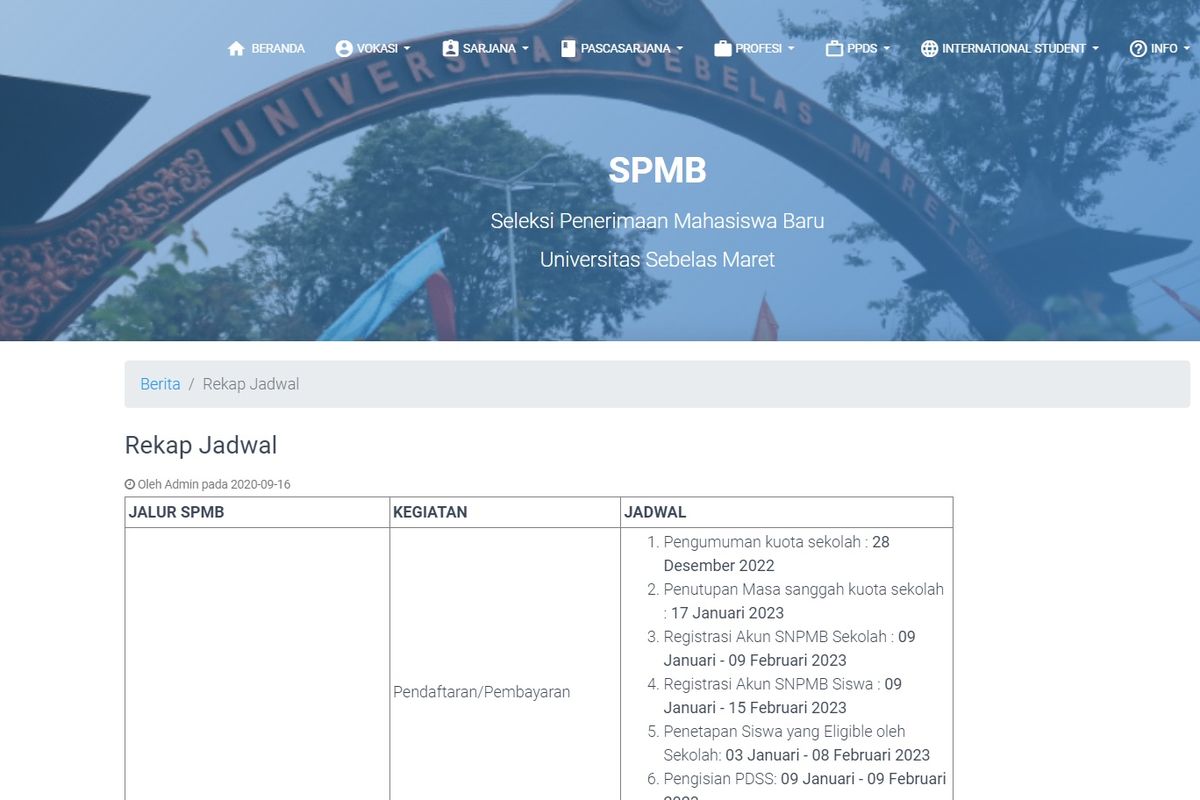Click the question mark icon beside Info
This screenshot has height=800, width=1200.
[1138, 48]
